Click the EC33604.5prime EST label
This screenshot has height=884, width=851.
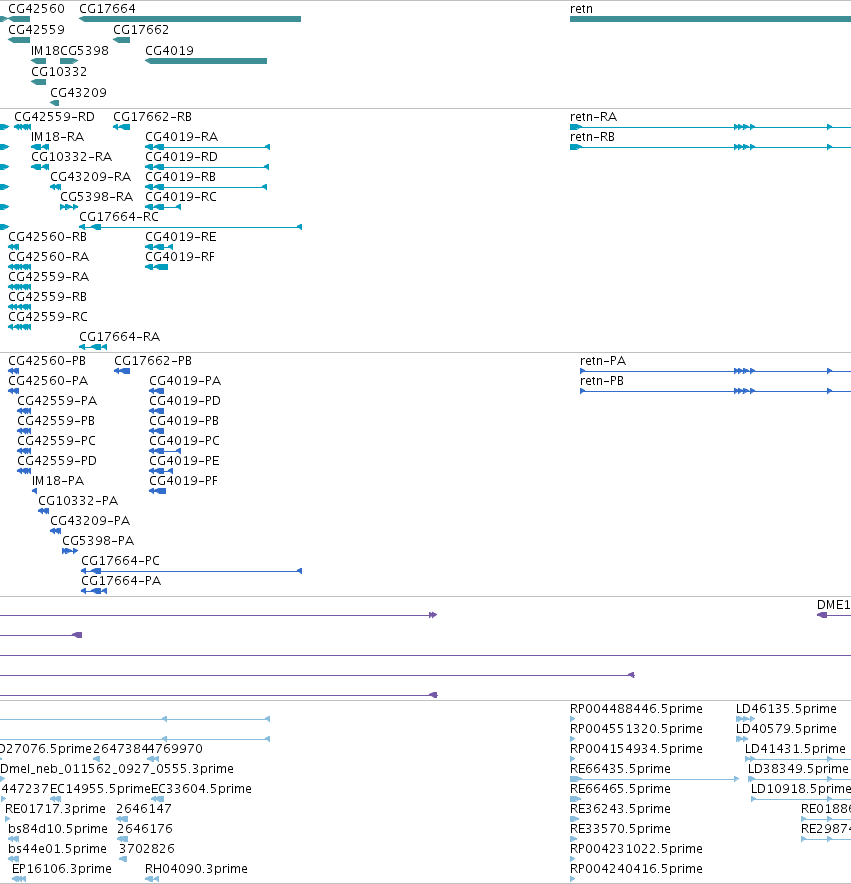click(x=201, y=789)
